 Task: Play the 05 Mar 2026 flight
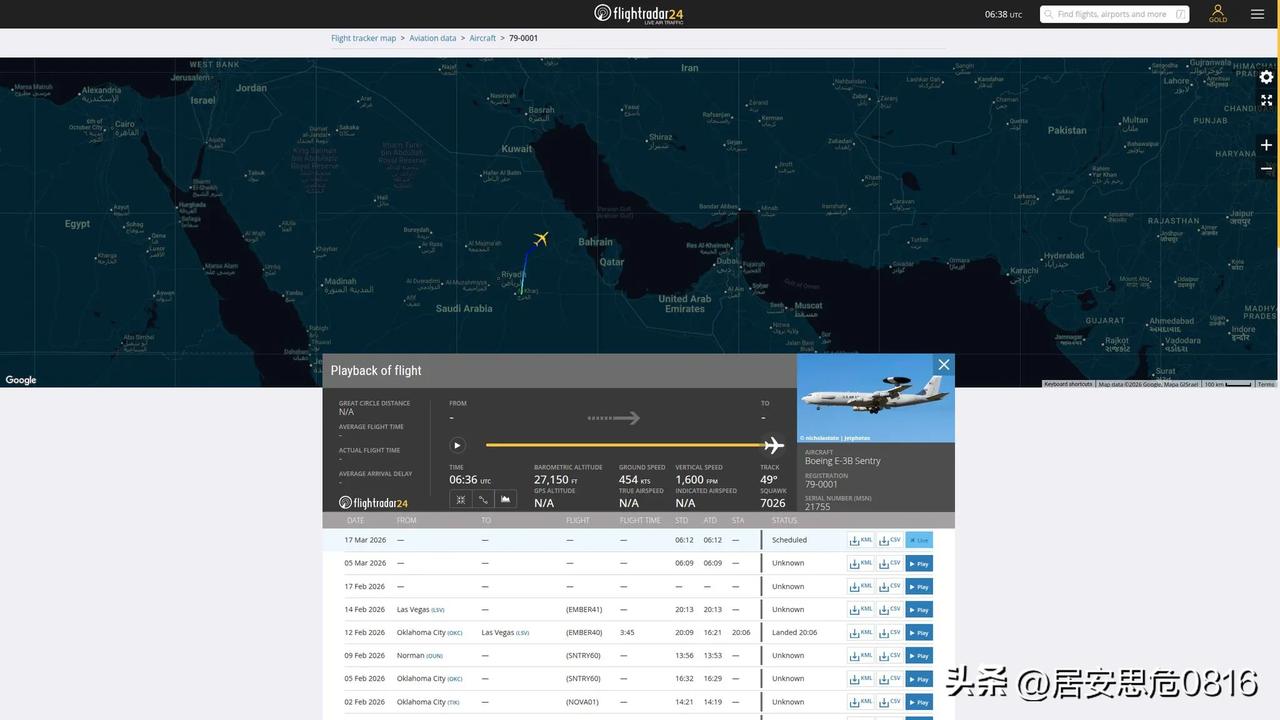[919, 563]
